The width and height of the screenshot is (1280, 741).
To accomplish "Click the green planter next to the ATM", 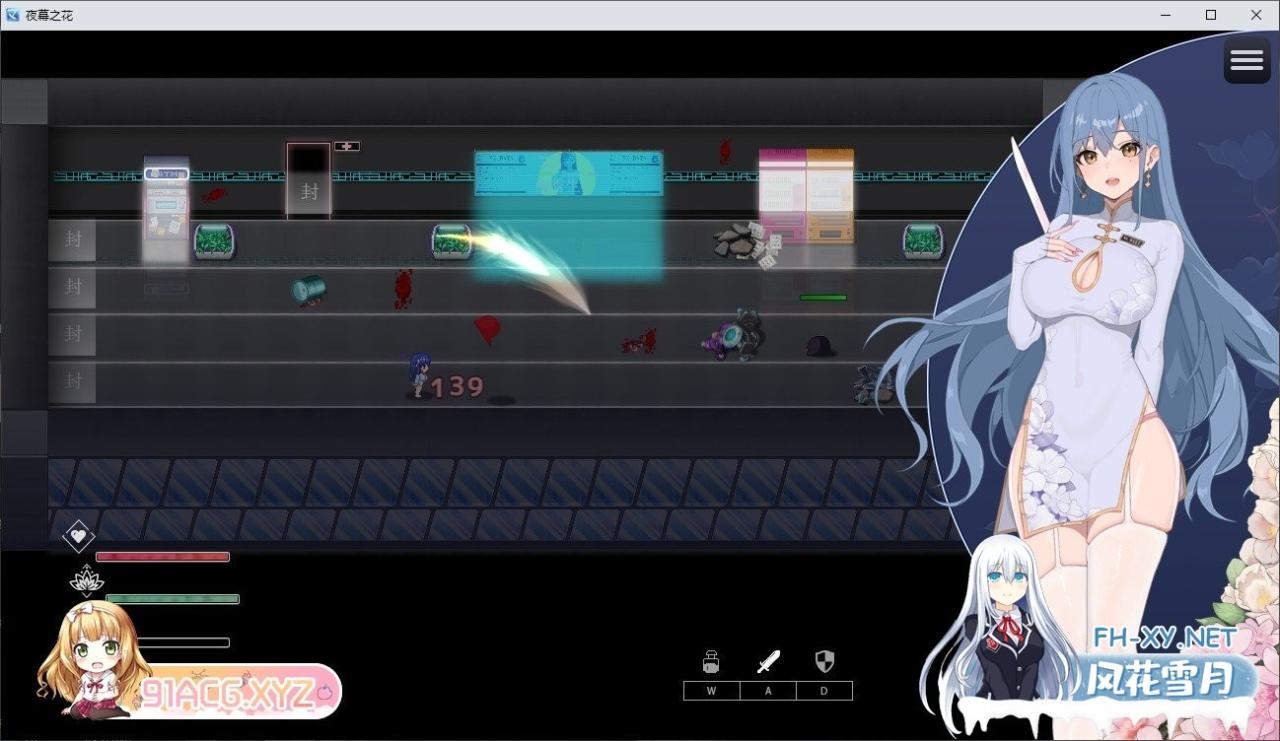I will tap(214, 242).
